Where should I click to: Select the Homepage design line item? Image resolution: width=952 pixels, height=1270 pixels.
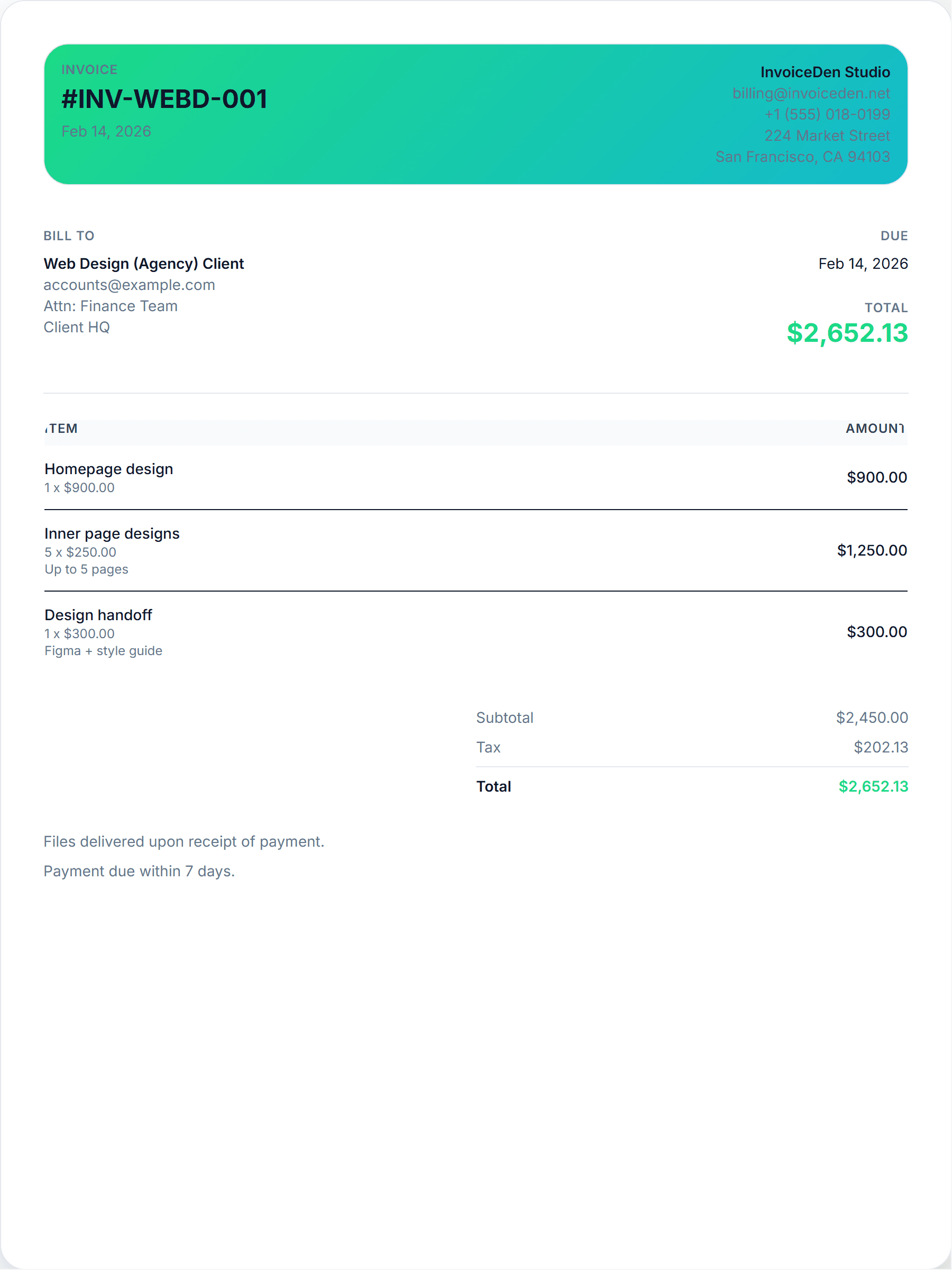(x=108, y=469)
